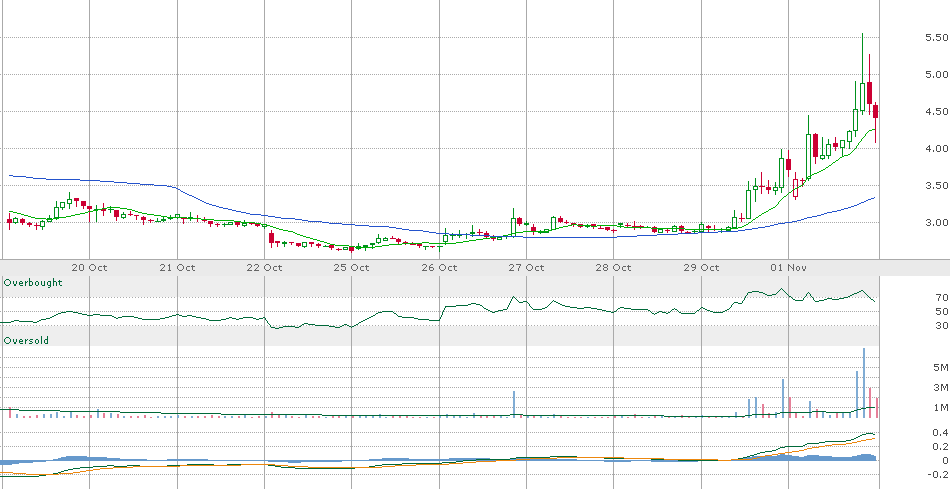This screenshot has height=489, width=950.
Task: Click the 0.4 MACD axis label
Action: coord(940,433)
